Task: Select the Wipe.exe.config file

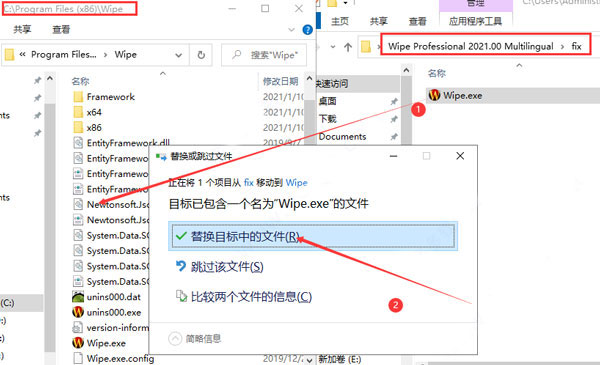Action: tap(114, 358)
